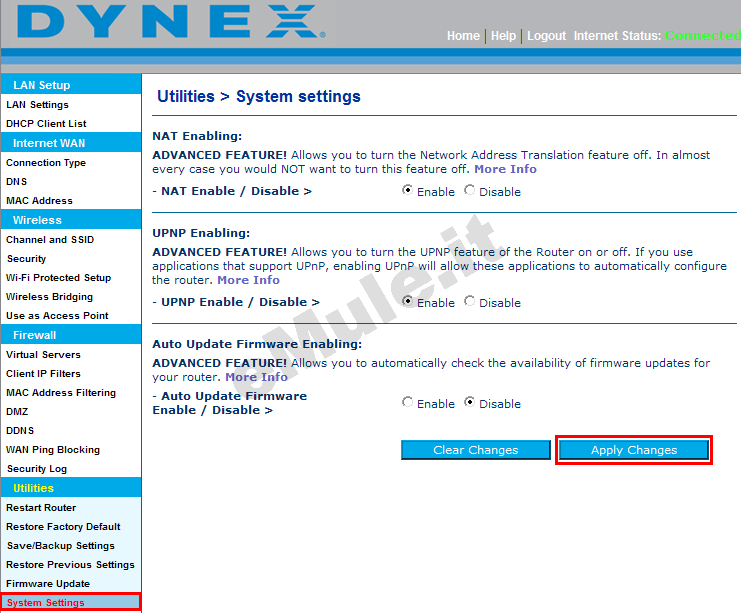741x613 pixels.
Task: Open Help in the top bar
Action: tap(503, 36)
